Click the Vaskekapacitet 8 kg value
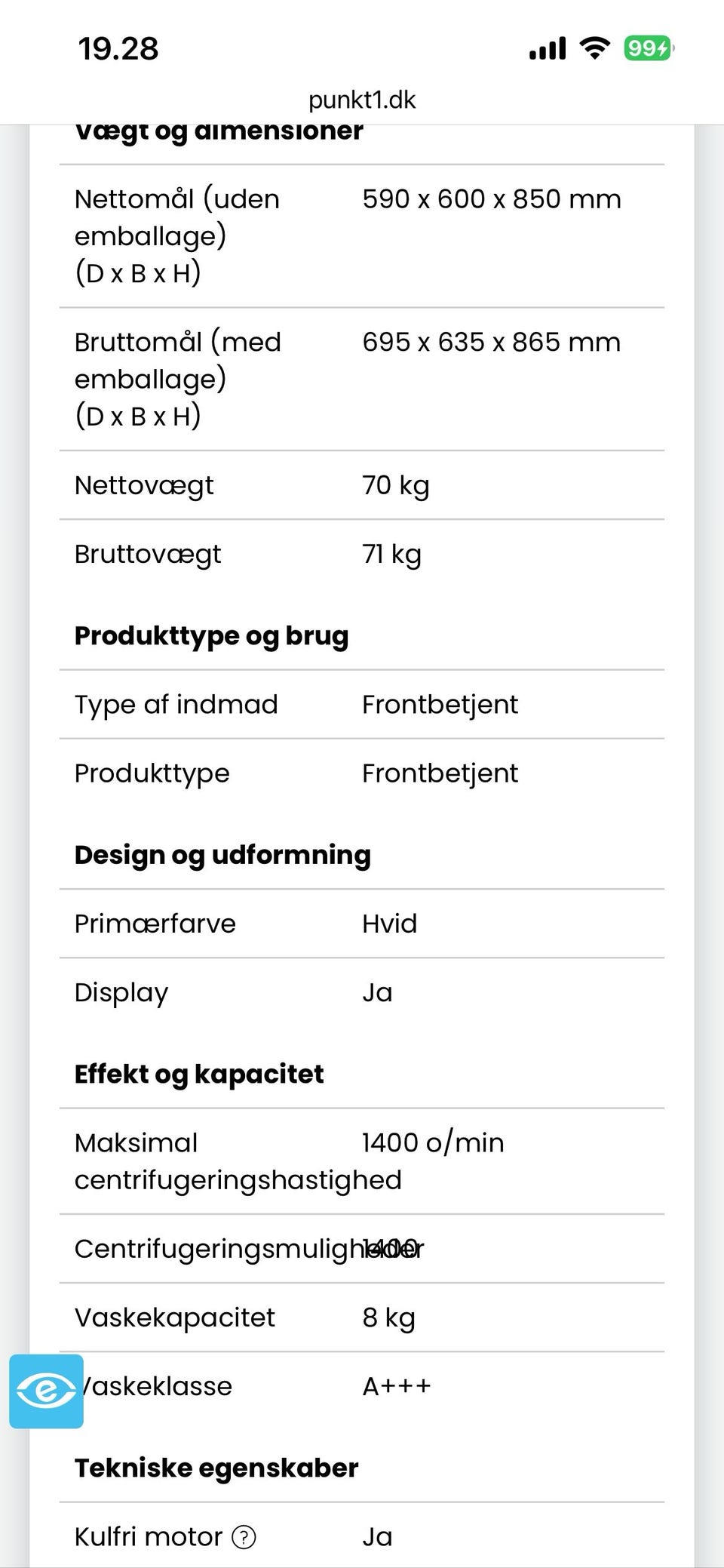The image size is (724, 1568). tap(389, 1317)
